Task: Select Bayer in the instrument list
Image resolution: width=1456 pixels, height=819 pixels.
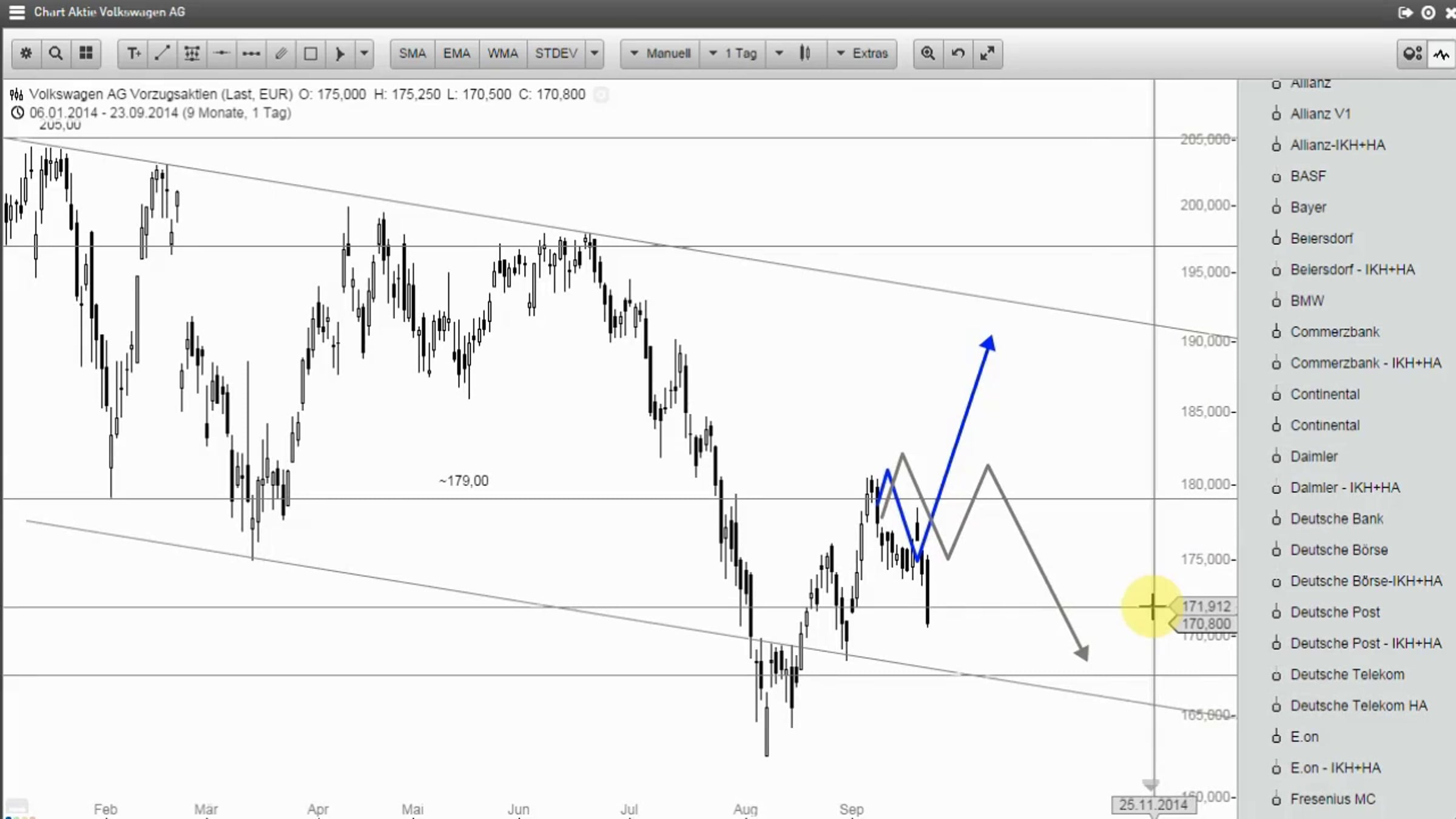Action: pos(1308,207)
